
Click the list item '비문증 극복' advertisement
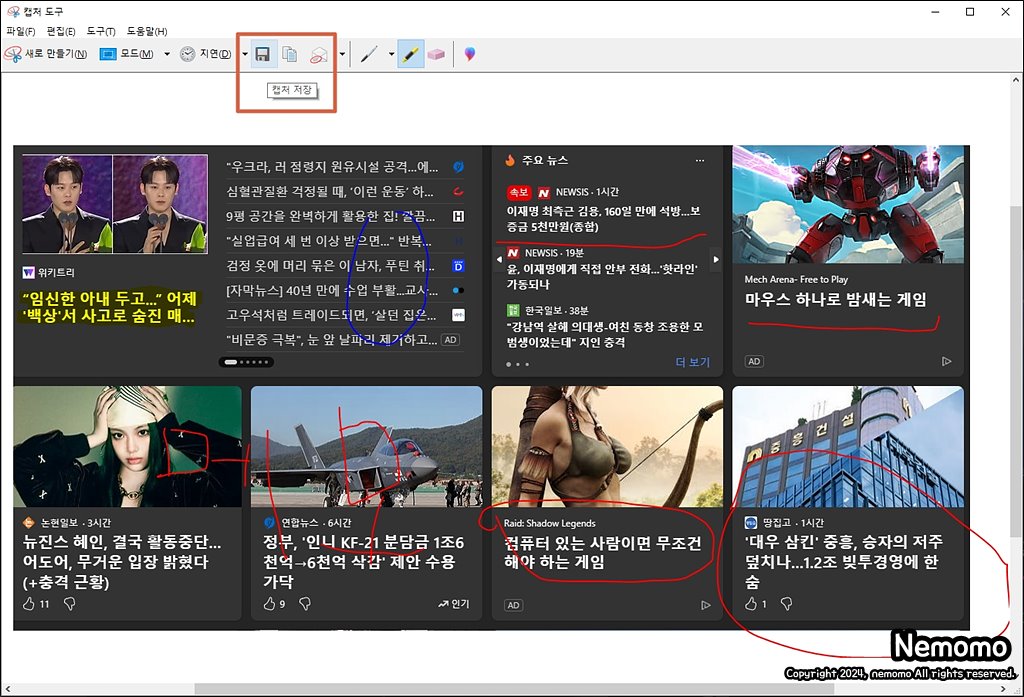[332, 340]
